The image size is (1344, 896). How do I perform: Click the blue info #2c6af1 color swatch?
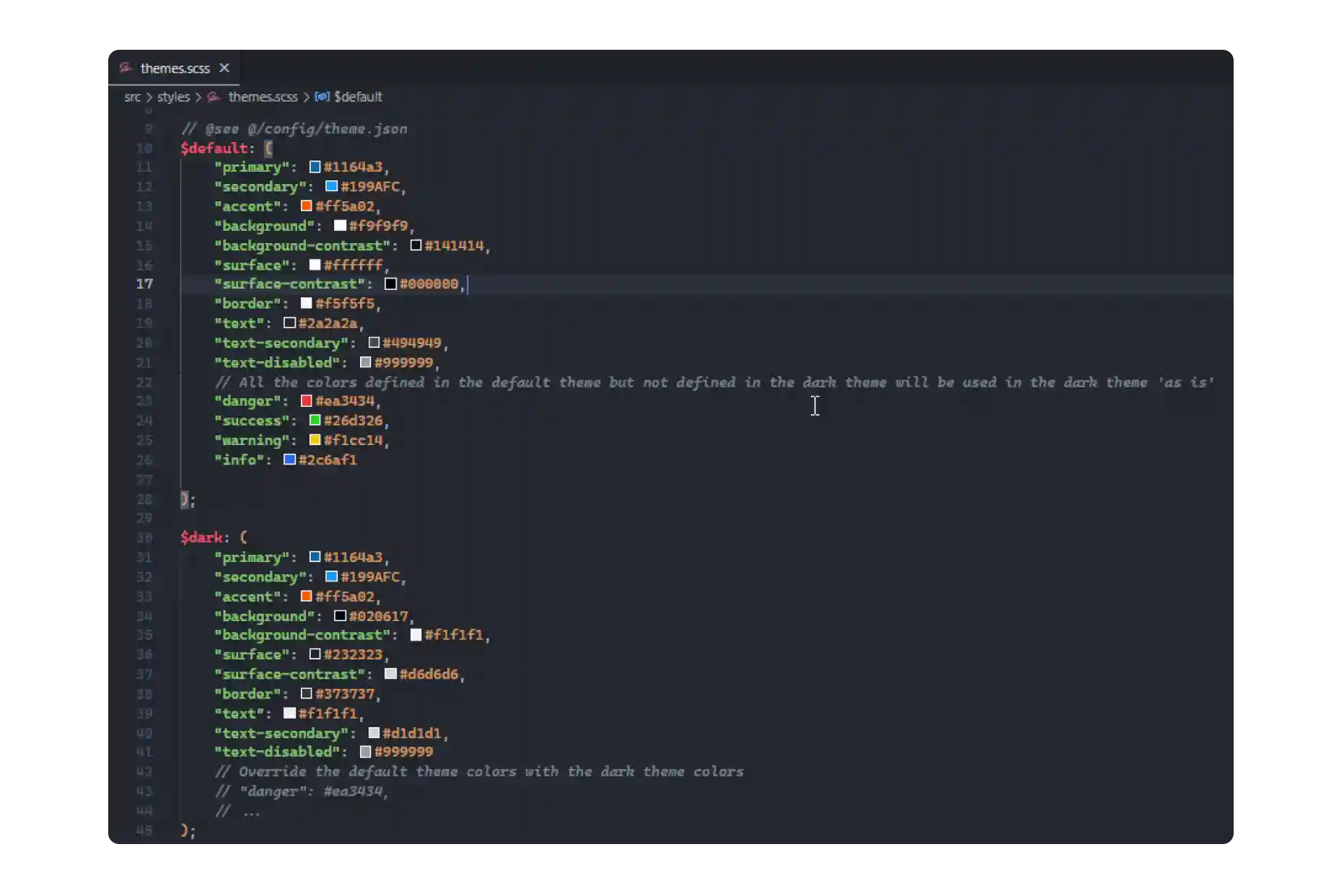290,460
